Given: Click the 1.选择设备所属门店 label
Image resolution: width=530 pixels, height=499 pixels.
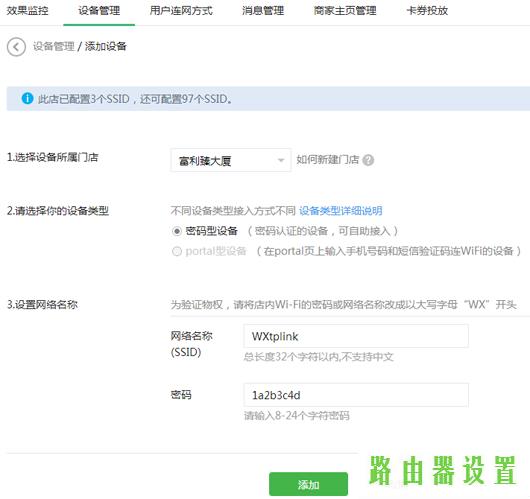Looking at the screenshot, I should click(x=53, y=157).
